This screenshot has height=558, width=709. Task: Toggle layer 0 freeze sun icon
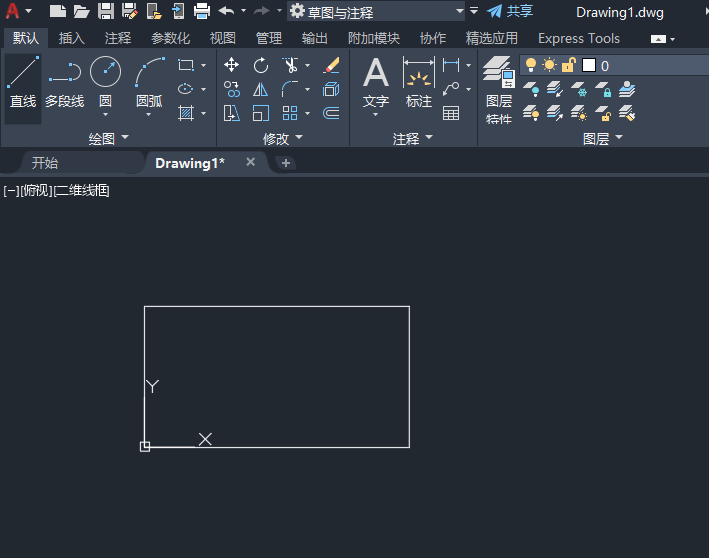click(549, 65)
